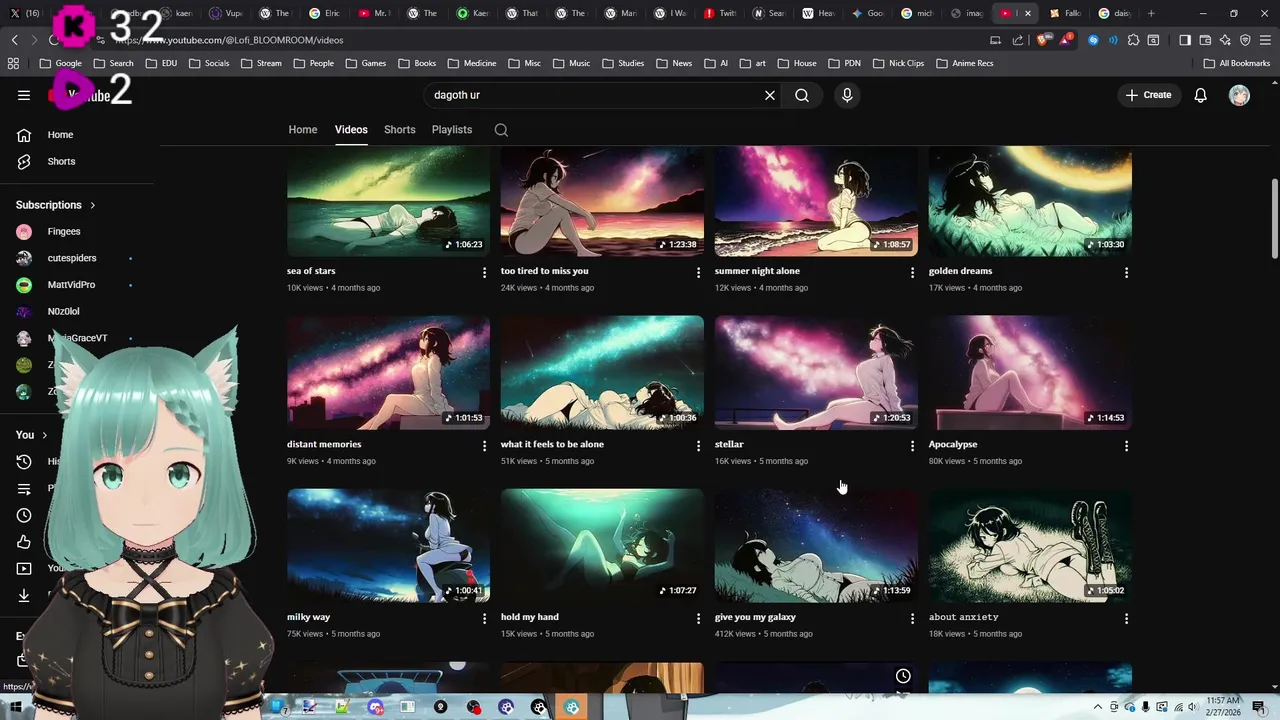Open more options for hold my hand
This screenshot has height=720, width=1280.
(699, 618)
